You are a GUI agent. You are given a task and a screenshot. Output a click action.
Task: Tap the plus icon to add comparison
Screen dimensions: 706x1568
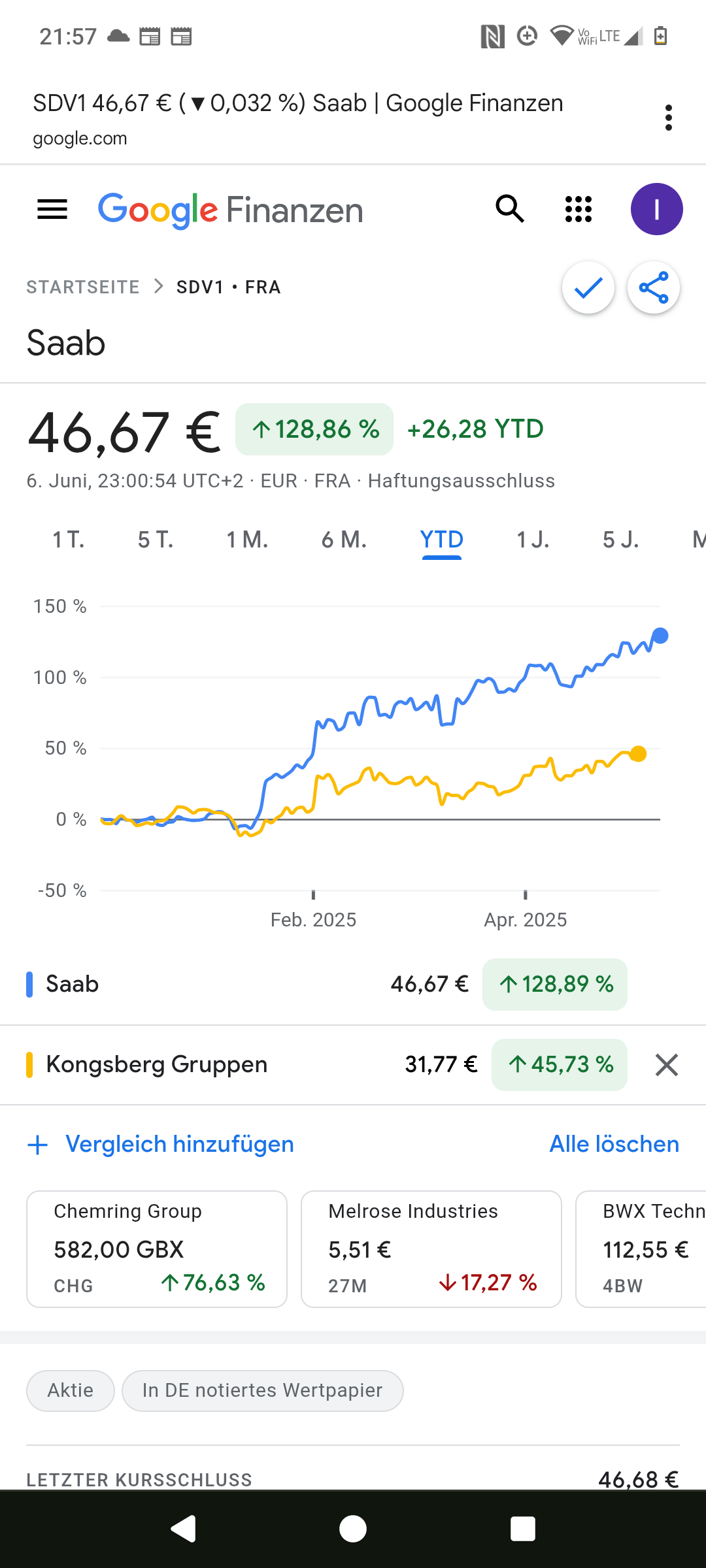pyautogui.click(x=38, y=1145)
